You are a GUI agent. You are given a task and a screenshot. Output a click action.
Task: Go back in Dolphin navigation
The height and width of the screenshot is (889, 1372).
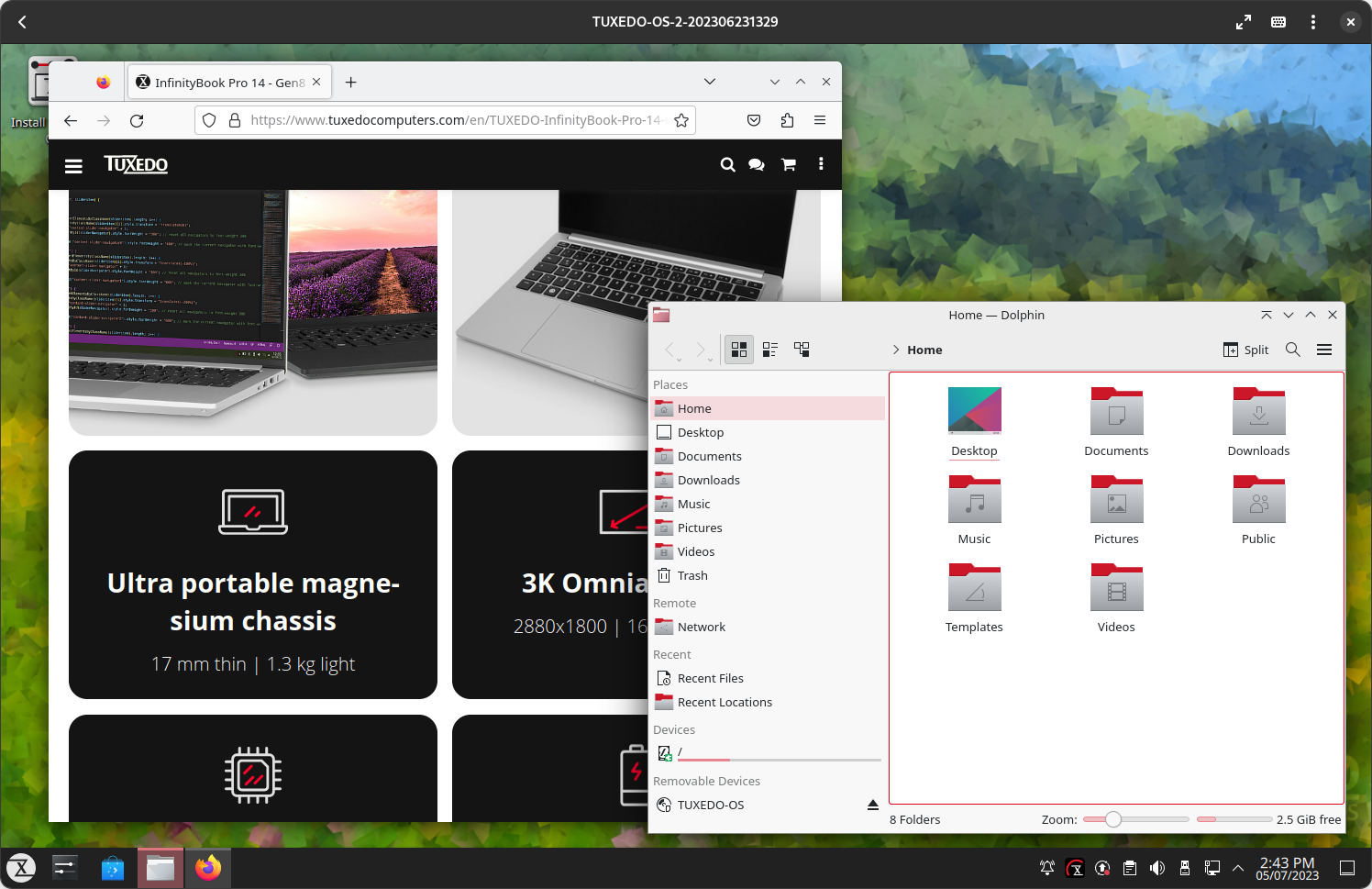click(x=671, y=350)
